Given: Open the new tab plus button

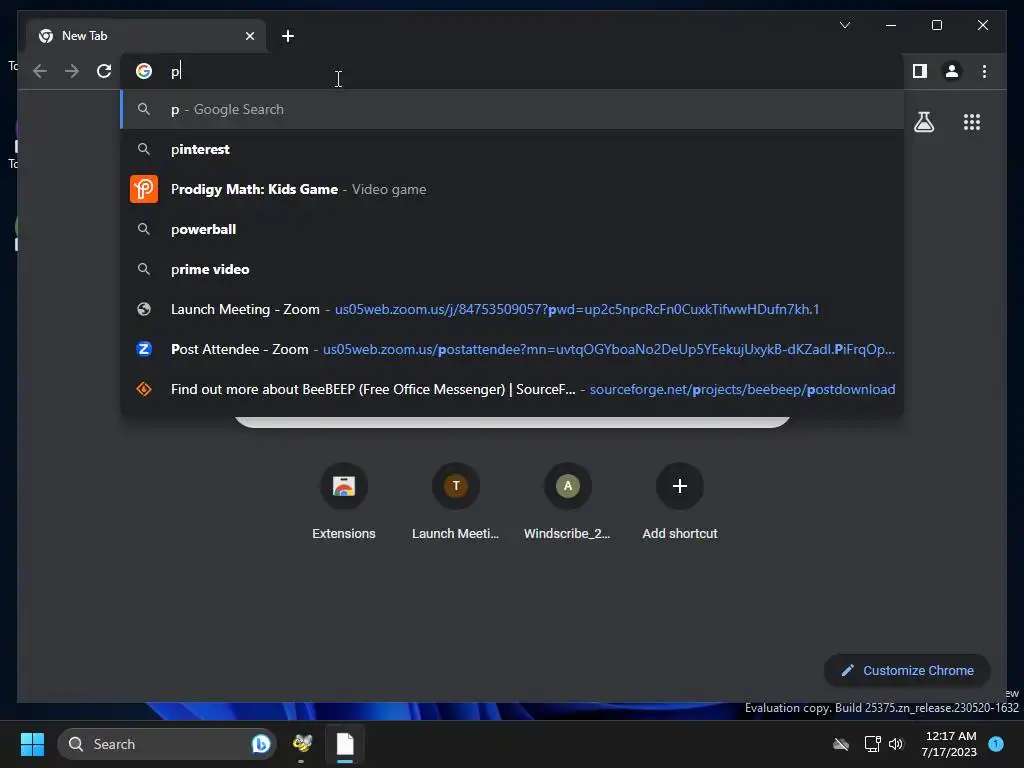Looking at the screenshot, I should click(x=287, y=36).
